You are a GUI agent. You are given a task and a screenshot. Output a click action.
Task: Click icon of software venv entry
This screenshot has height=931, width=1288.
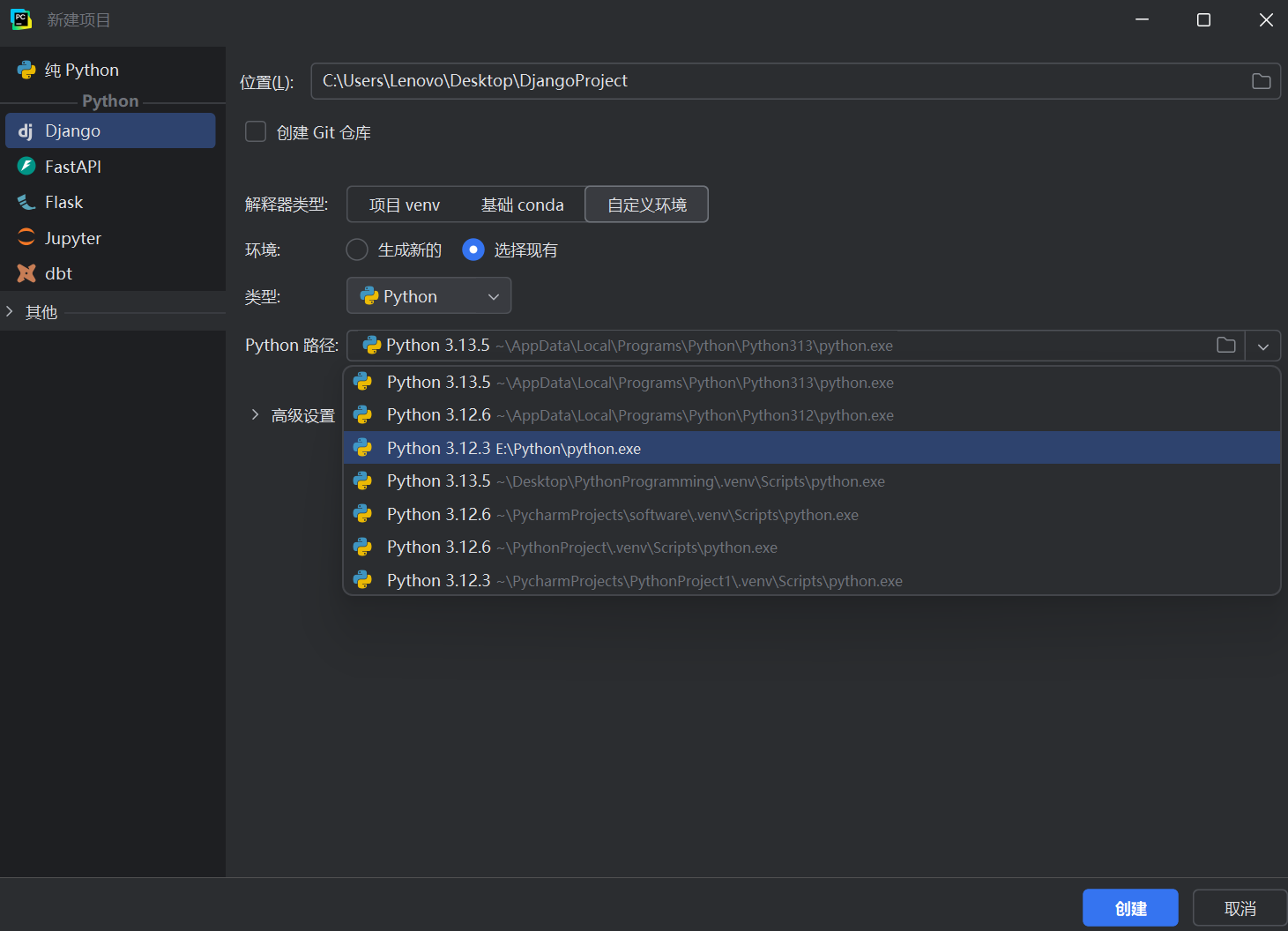pyautogui.click(x=362, y=514)
